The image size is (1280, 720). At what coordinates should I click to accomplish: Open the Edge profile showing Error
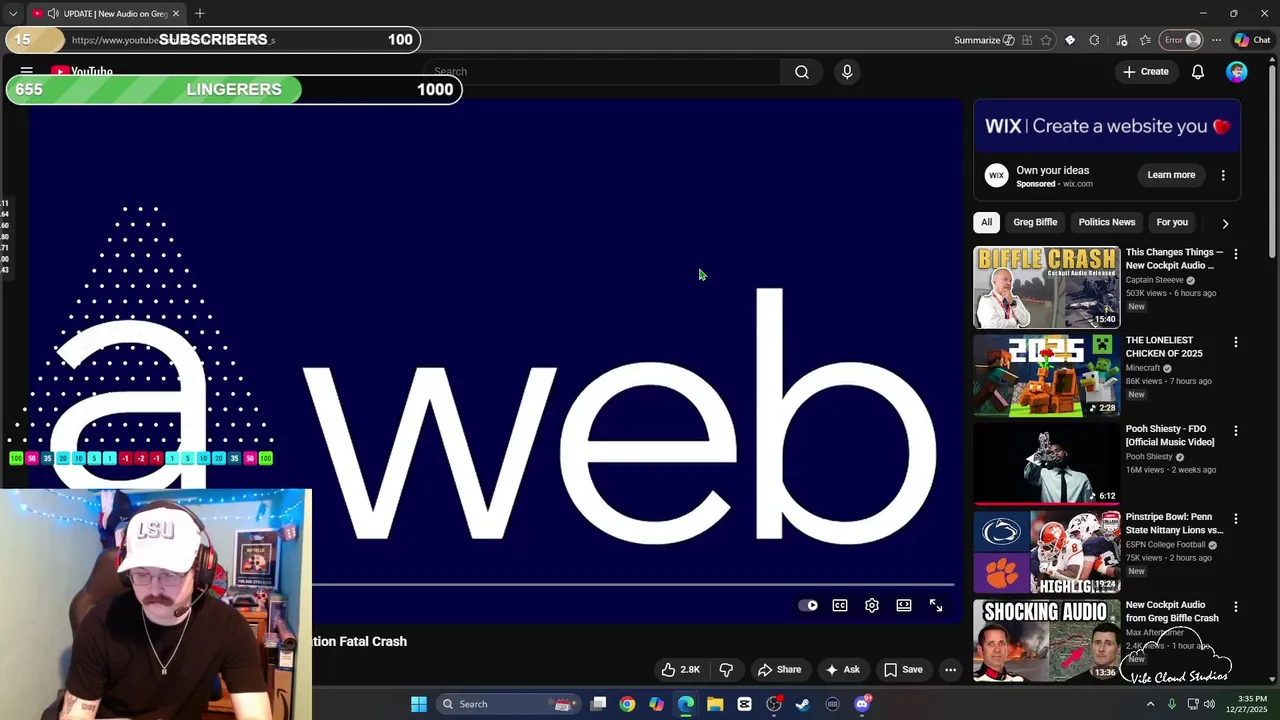pyautogui.click(x=1182, y=40)
